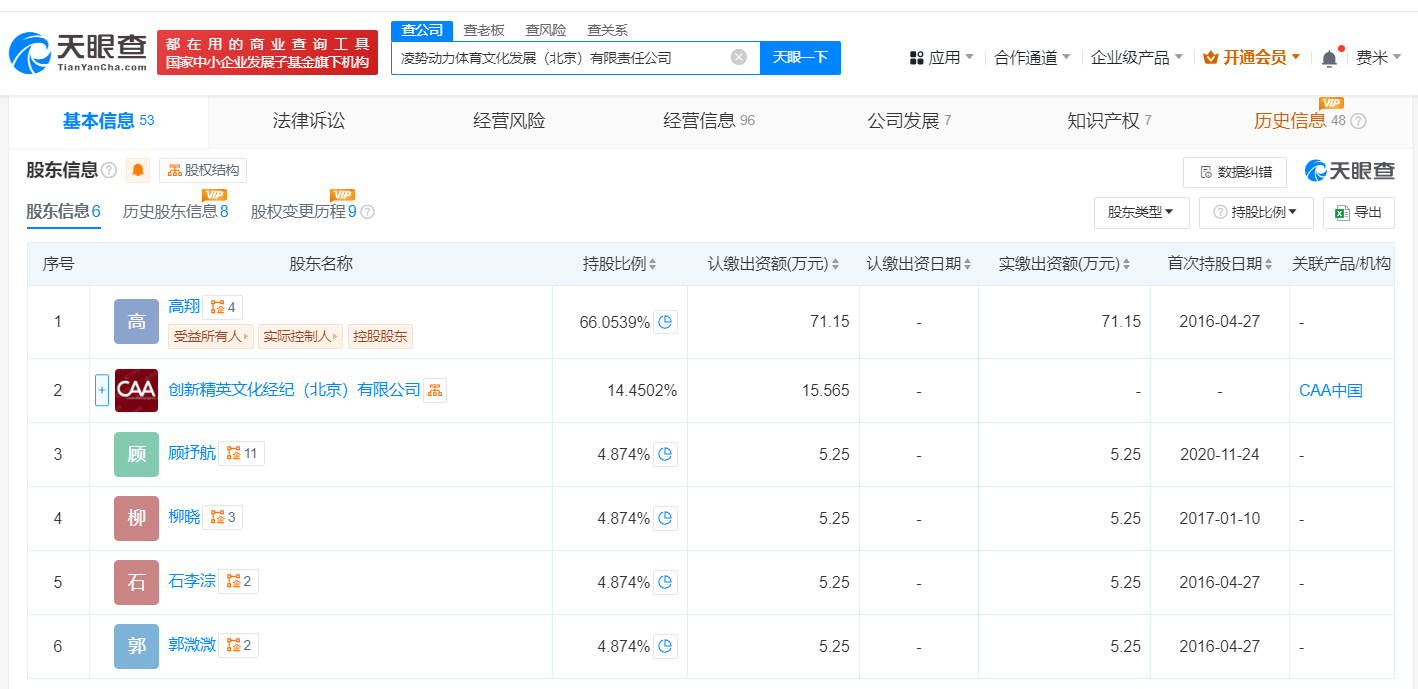
Task: Expand the 创新精英文化经纪 row
Action: point(102,390)
